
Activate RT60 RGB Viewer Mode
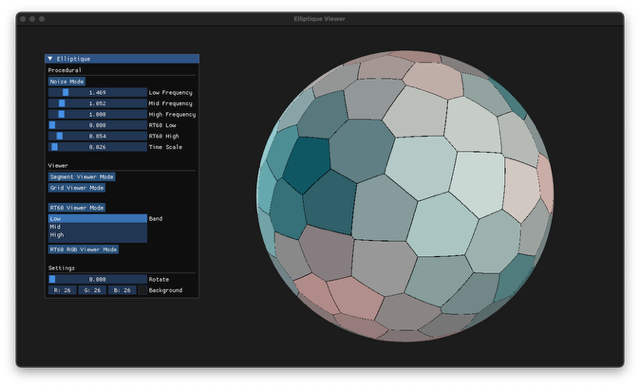point(84,249)
